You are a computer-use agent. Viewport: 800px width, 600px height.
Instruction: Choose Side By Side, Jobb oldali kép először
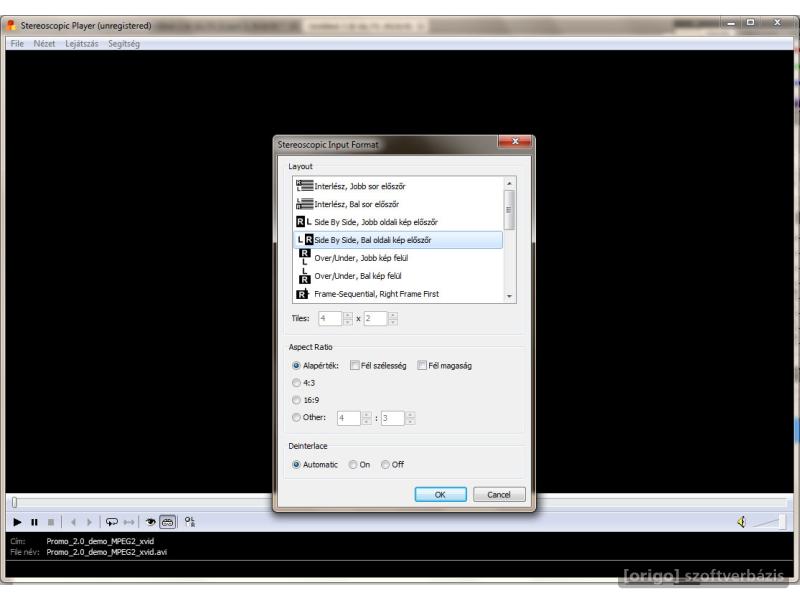(x=398, y=222)
